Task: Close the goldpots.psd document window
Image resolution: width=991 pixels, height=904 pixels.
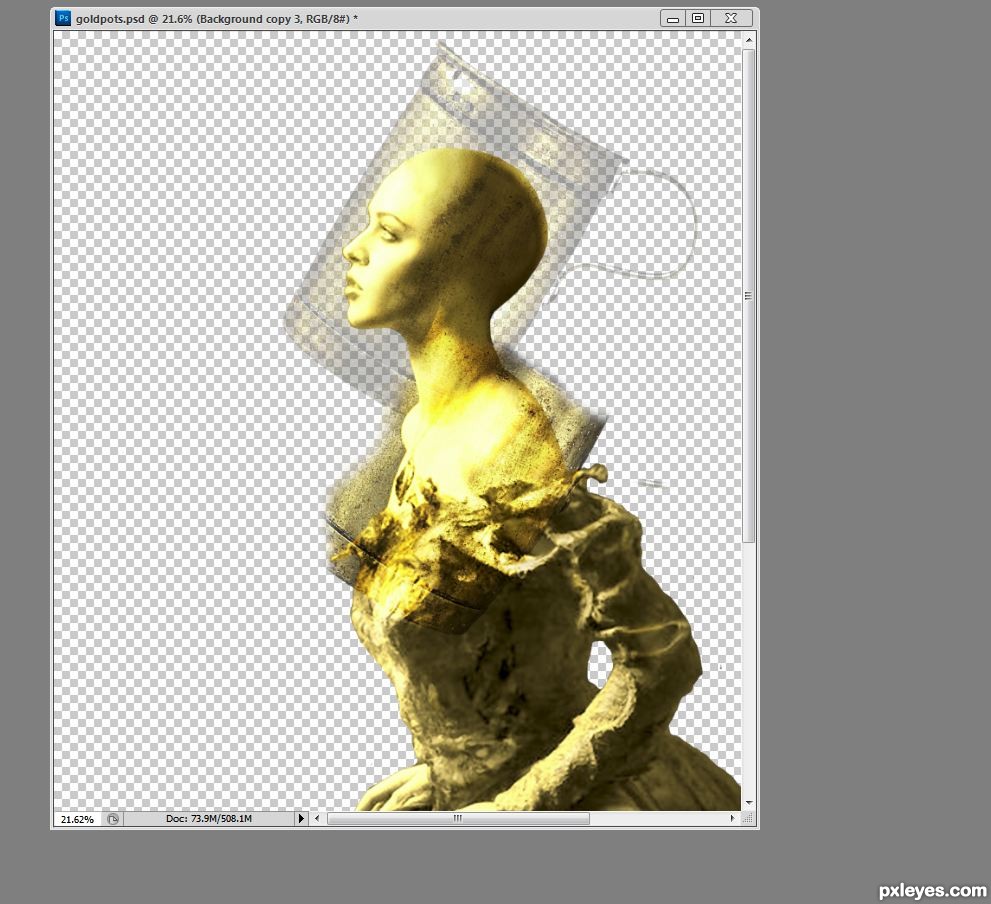Action: pyautogui.click(x=731, y=18)
